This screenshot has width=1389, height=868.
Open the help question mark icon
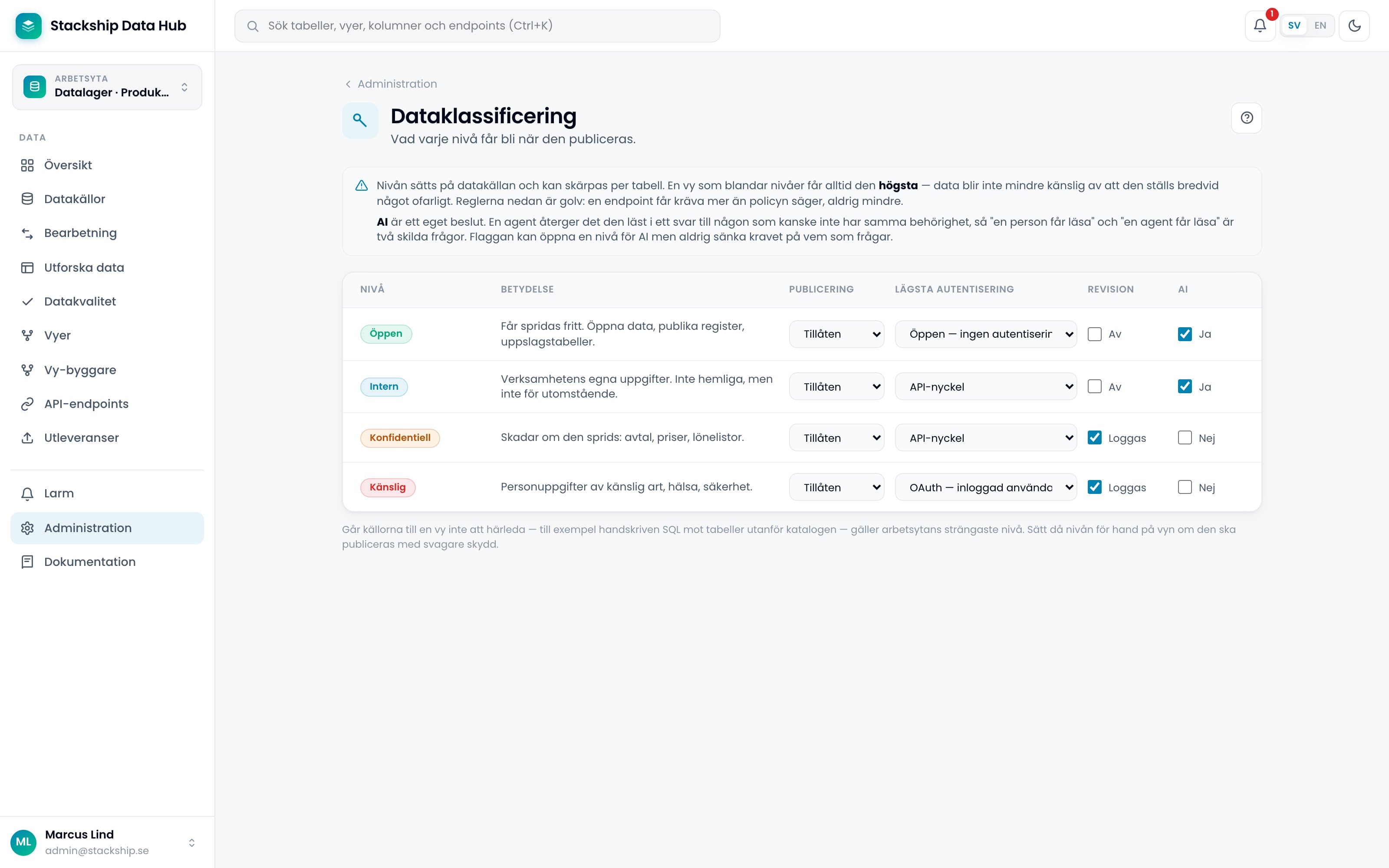pyautogui.click(x=1247, y=118)
